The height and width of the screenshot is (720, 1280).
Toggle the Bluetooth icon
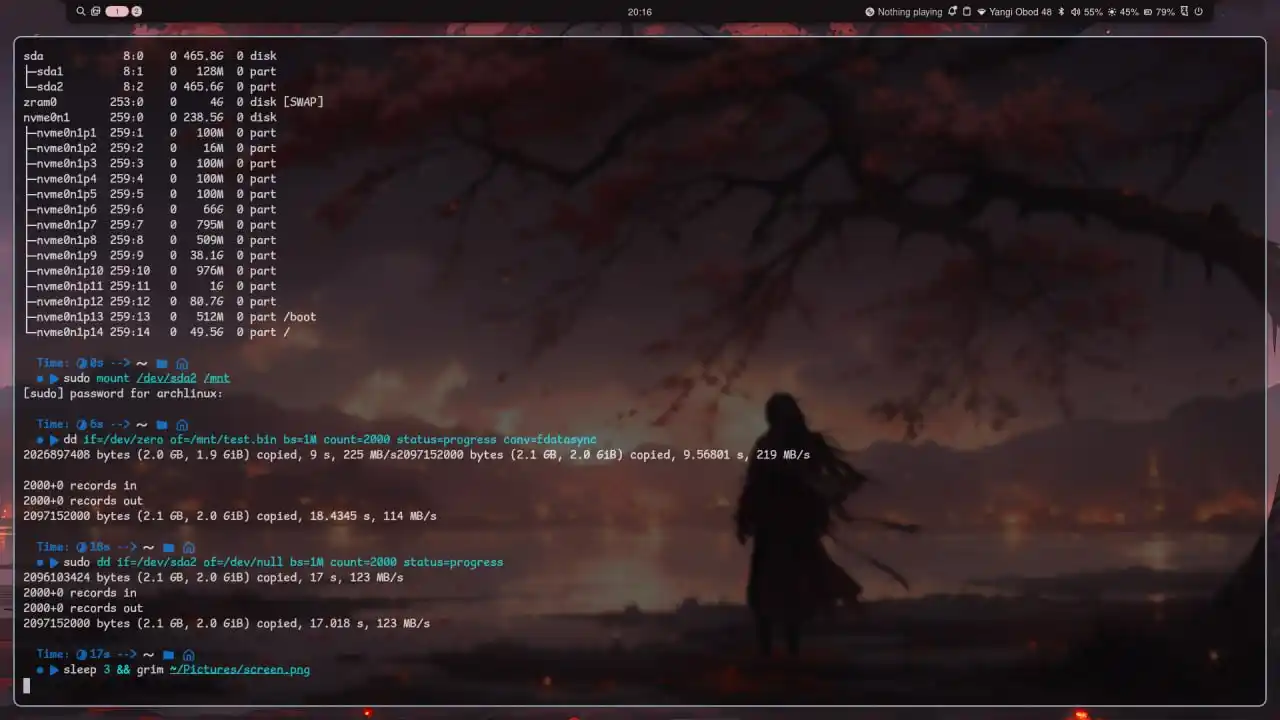[x=1061, y=12]
